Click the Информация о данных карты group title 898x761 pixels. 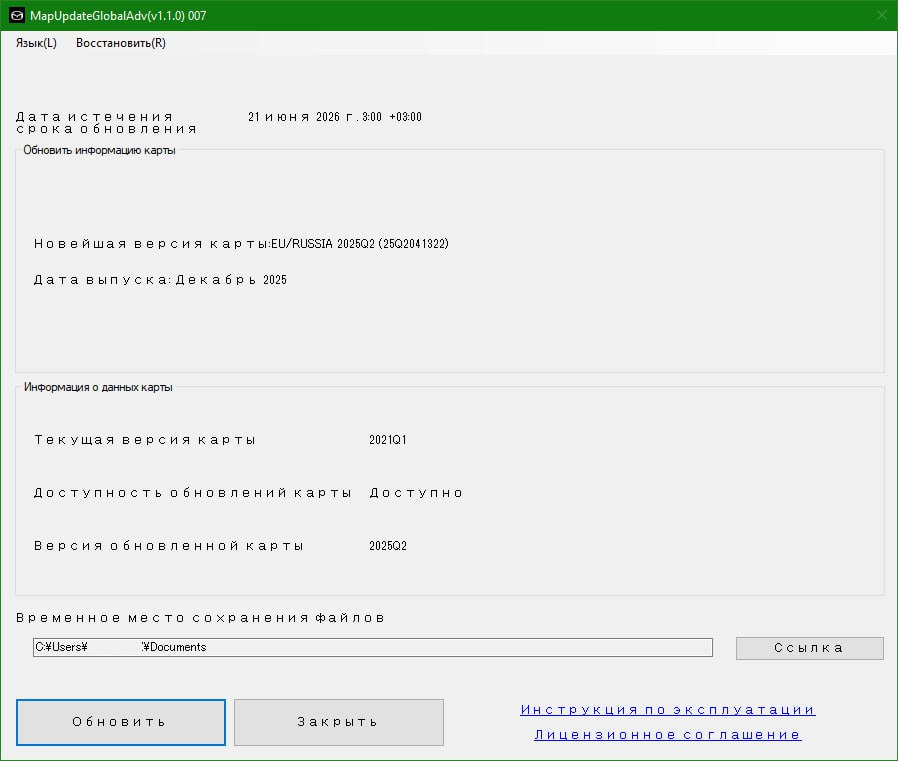pos(98,387)
